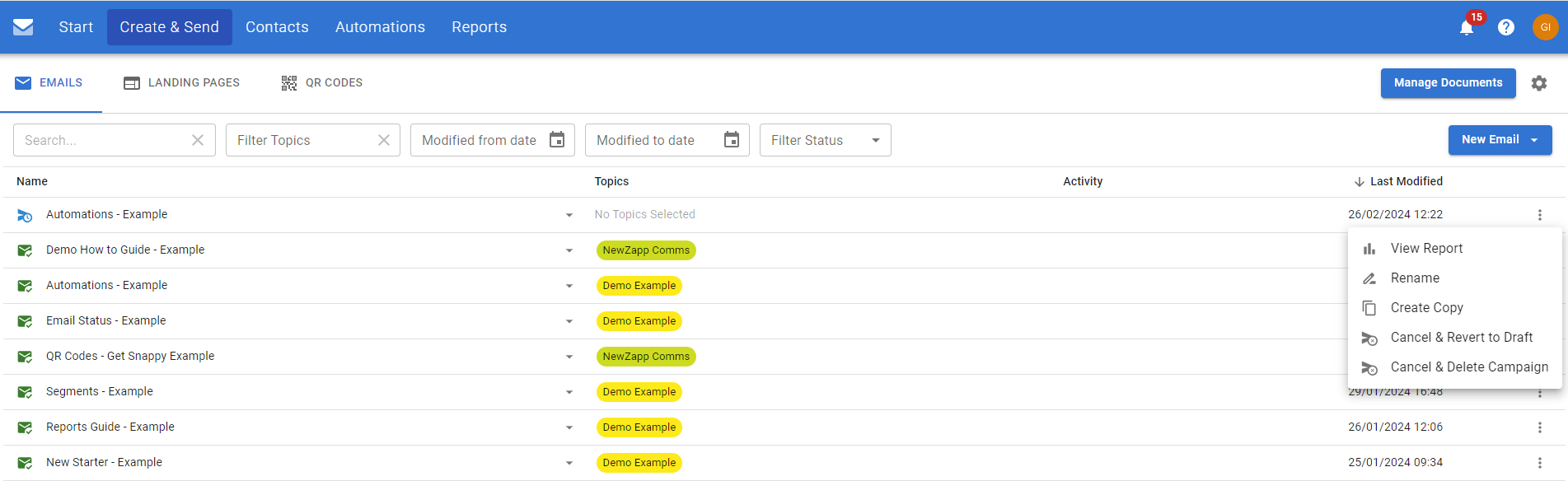Open the New Email dropdown button
This screenshot has width=1568, height=481.
click(1500, 140)
